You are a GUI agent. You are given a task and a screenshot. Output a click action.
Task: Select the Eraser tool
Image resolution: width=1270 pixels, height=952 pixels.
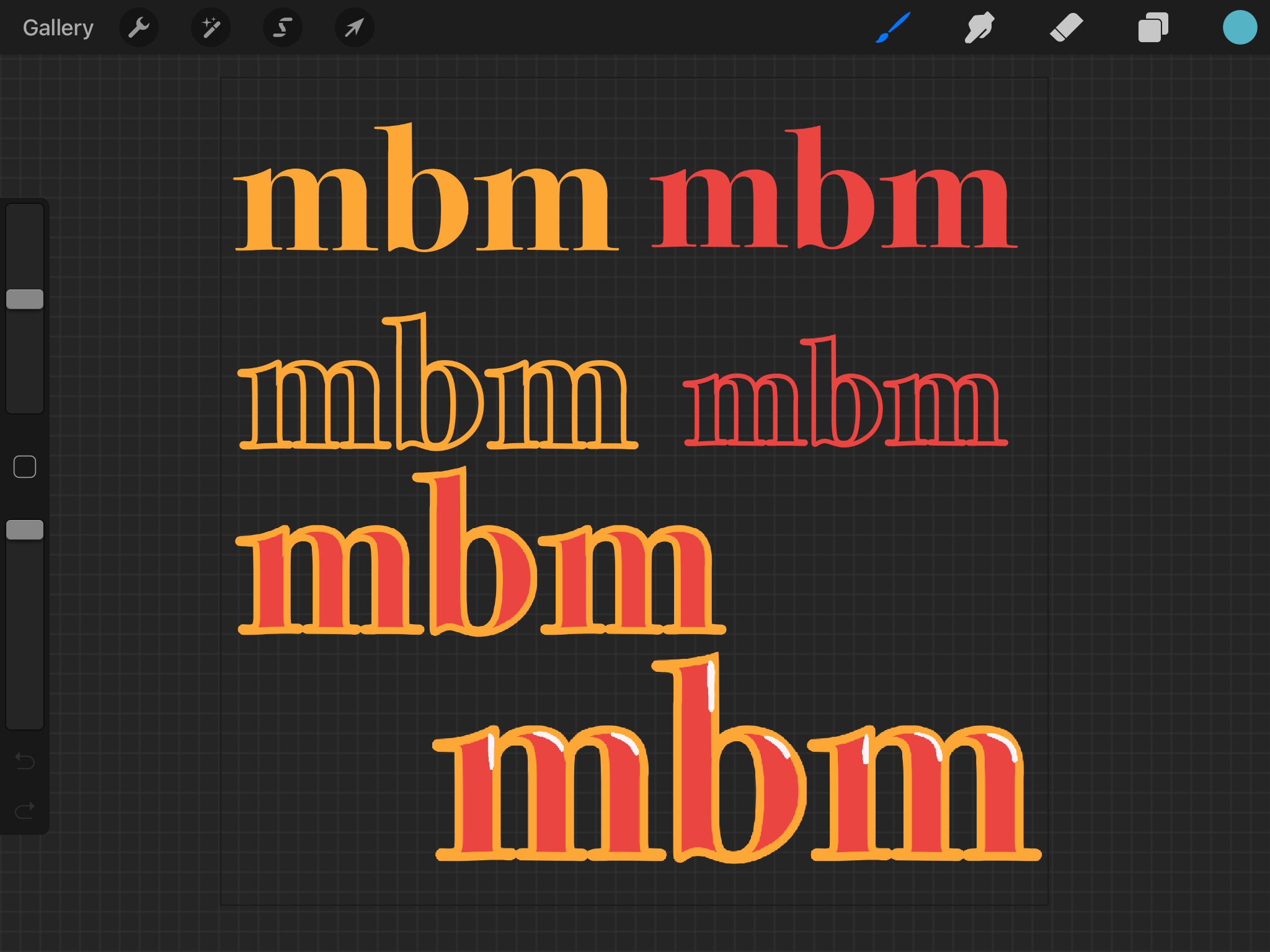[1066, 28]
